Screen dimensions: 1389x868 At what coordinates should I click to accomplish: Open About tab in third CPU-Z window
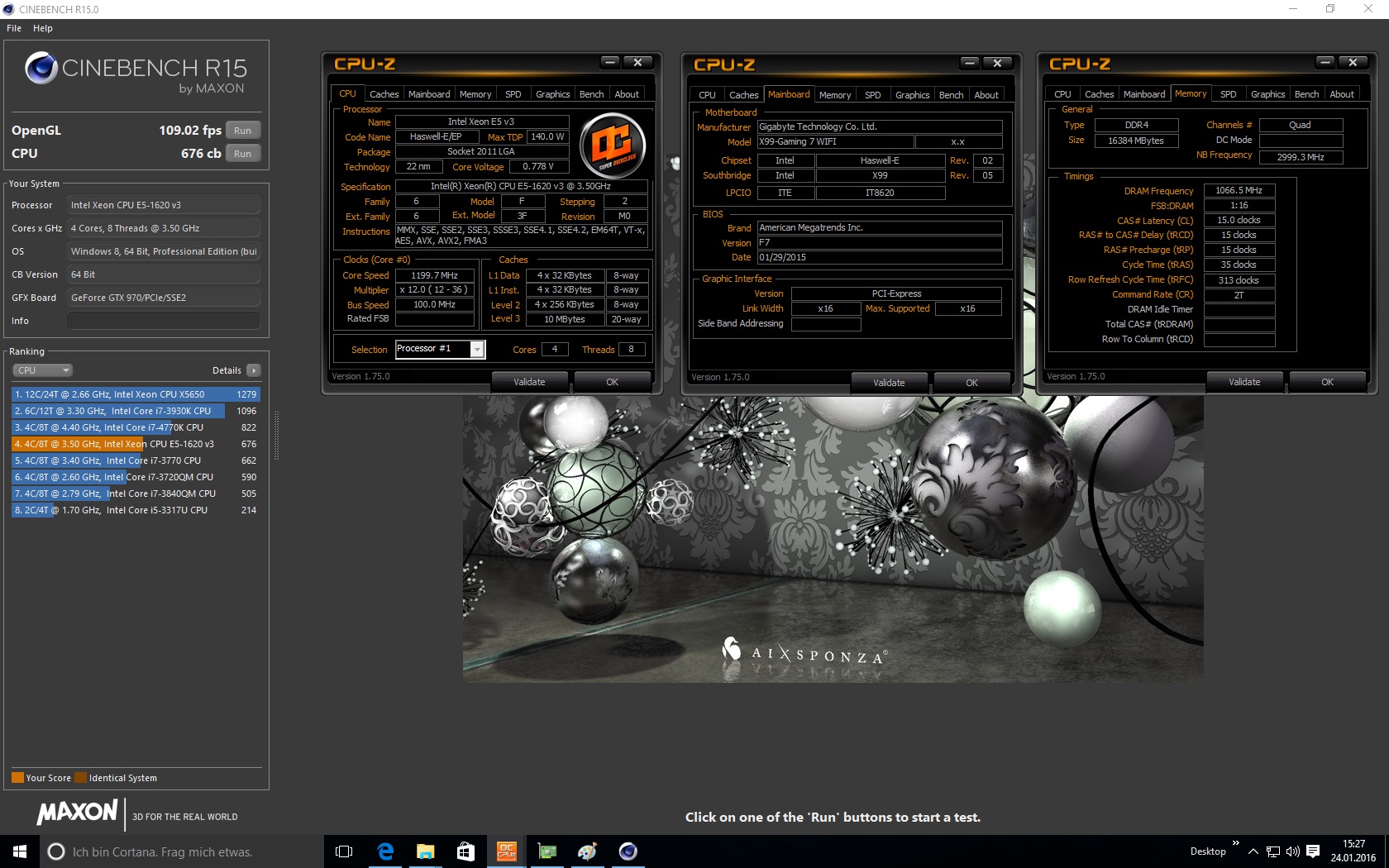[x=1342, y=94]
